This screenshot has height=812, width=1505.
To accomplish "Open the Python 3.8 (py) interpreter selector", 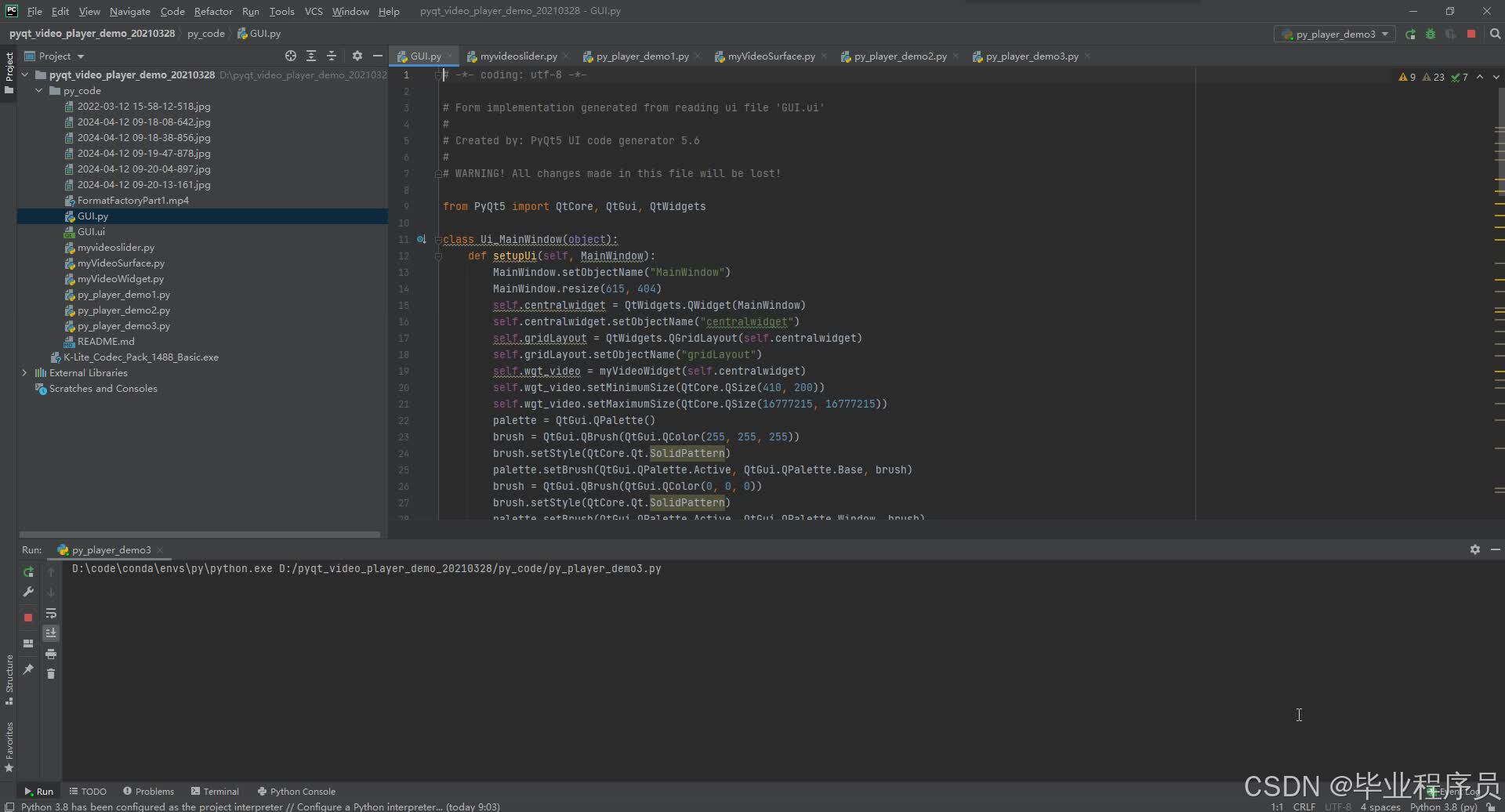I will [x=1443, y=807].
